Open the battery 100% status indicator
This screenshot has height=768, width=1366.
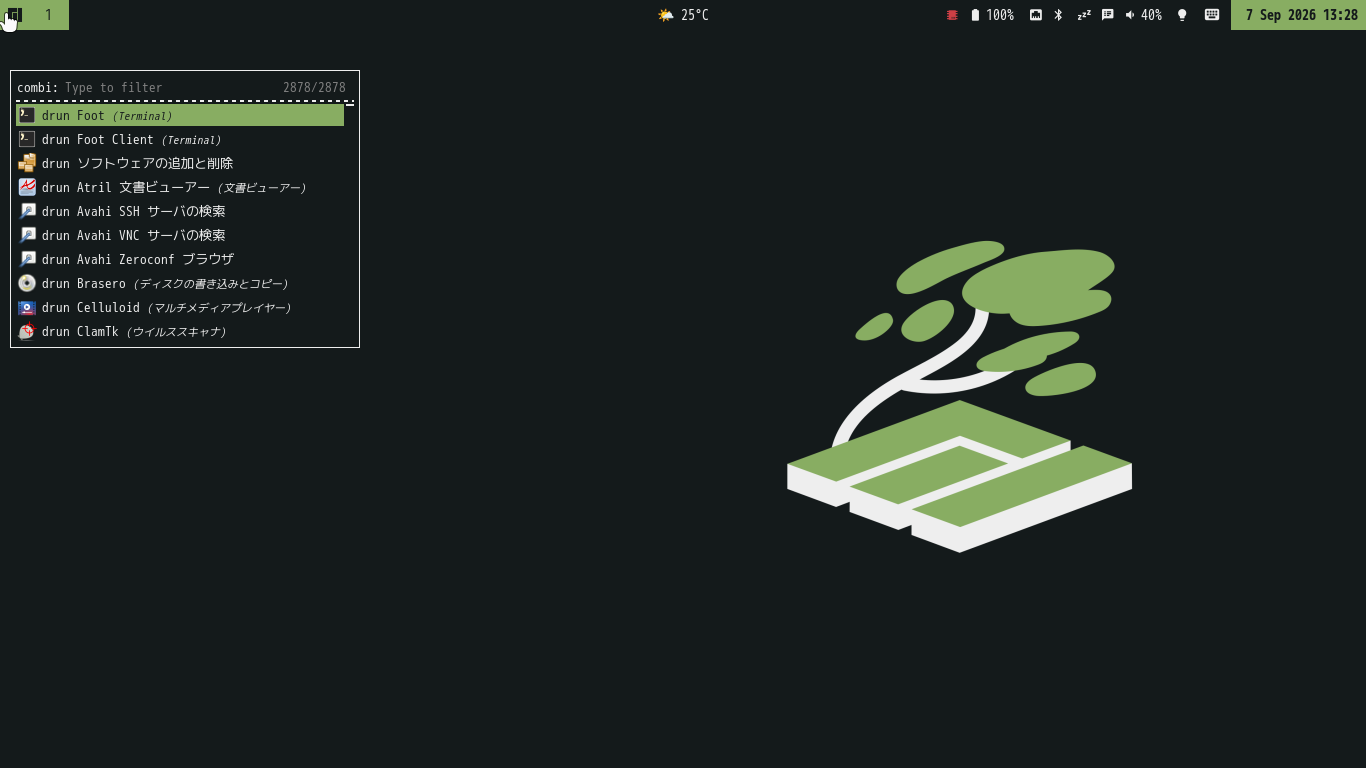coord(992,15)
